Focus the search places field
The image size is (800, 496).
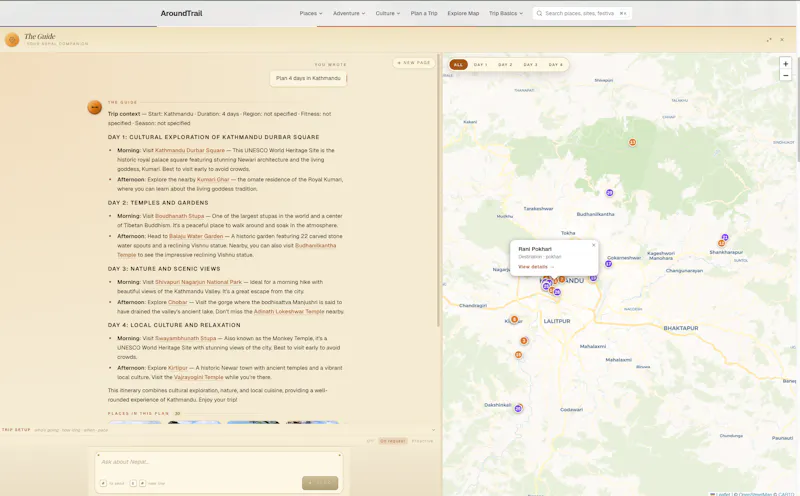(582, 13)
